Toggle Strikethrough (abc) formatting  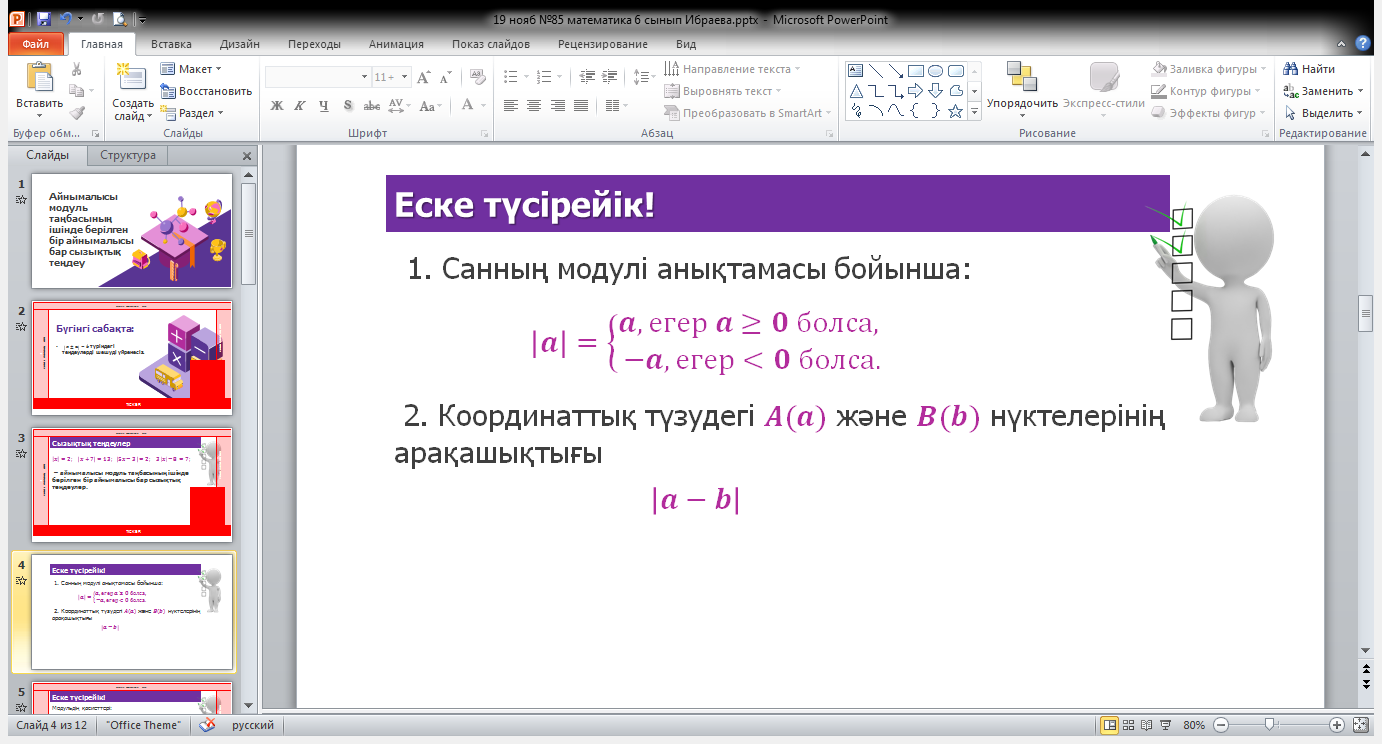coord(371,105)
